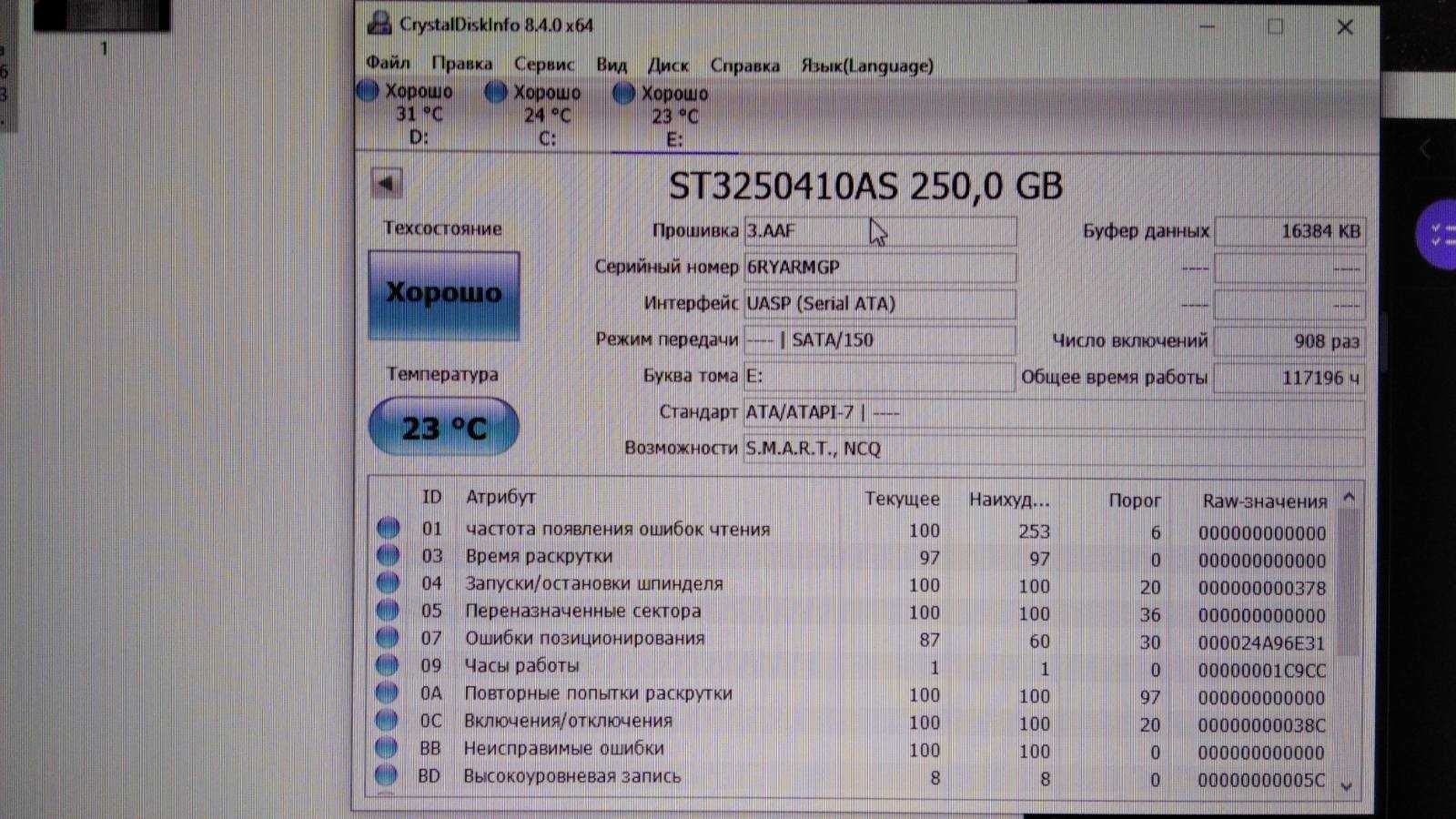Click status icon of attribute 0A
The width and height of the screenshot is (1456, 819).
pyautogui.click(x=387, y=693)
